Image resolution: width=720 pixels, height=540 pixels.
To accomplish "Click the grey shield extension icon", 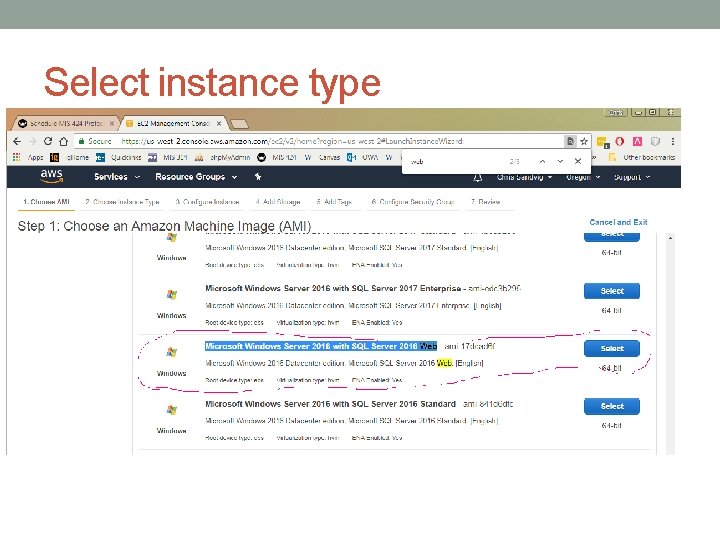I will pos(655,141).
